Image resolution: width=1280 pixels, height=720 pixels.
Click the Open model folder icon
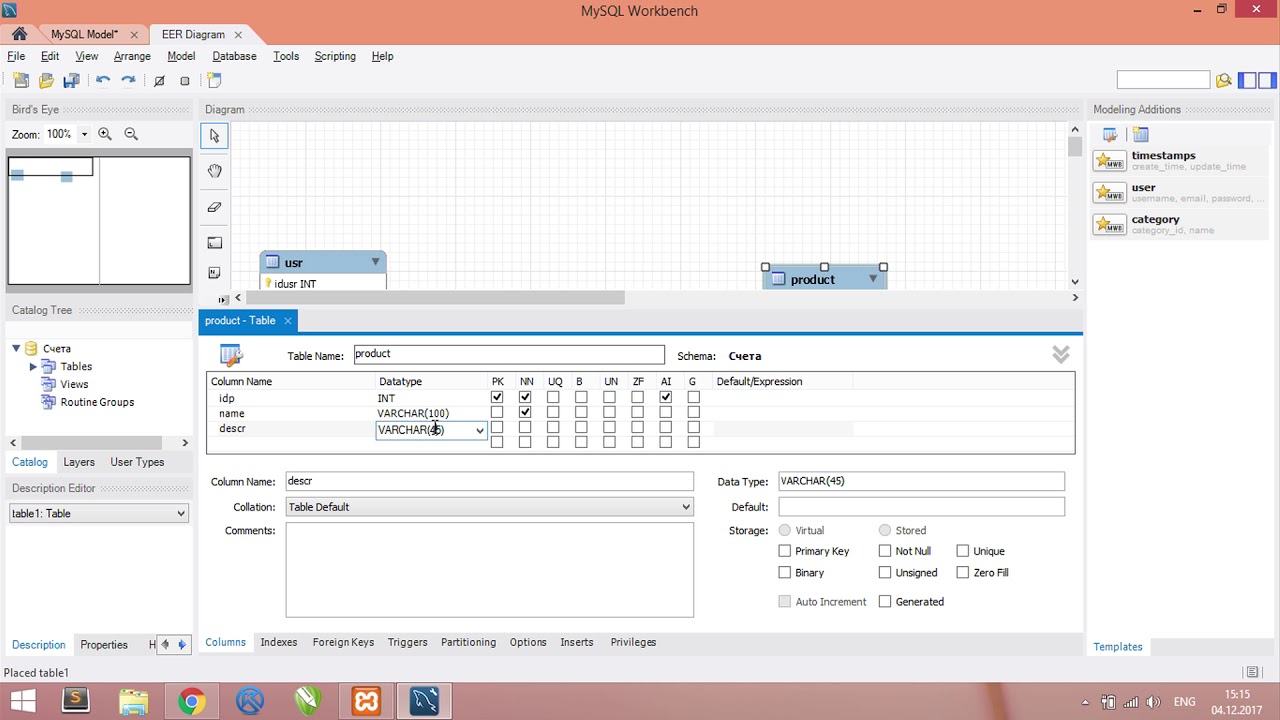point(46,80)
